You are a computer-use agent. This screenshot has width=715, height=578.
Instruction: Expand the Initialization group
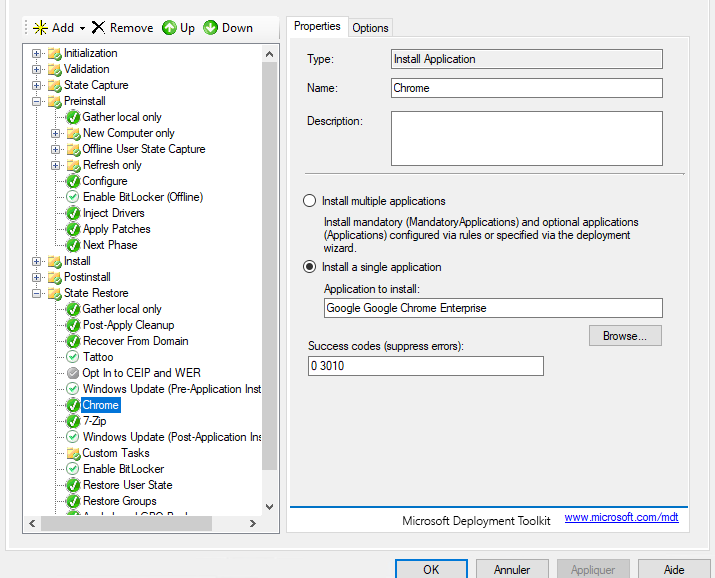click(37, 53)
